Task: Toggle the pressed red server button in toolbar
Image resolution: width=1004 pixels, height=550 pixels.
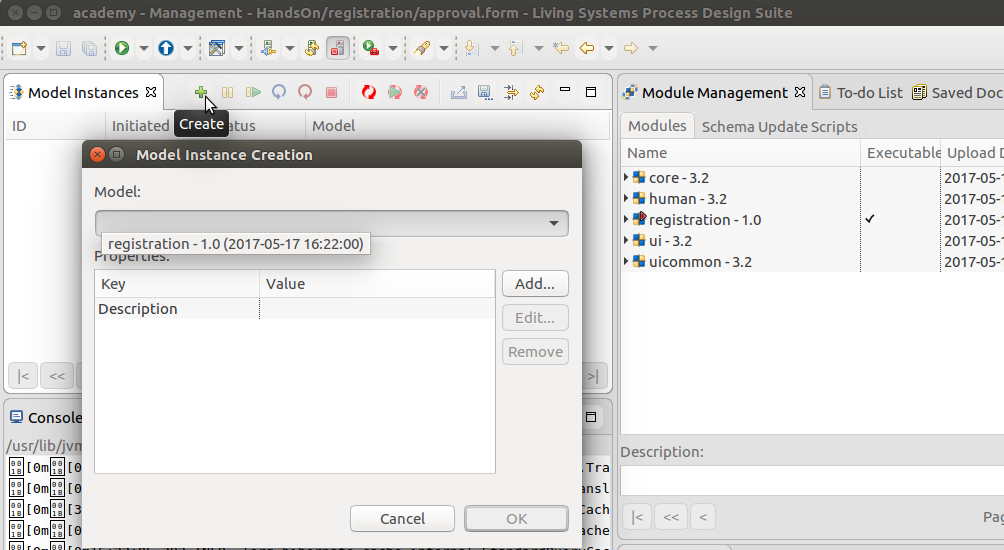Action: [337, 48]
